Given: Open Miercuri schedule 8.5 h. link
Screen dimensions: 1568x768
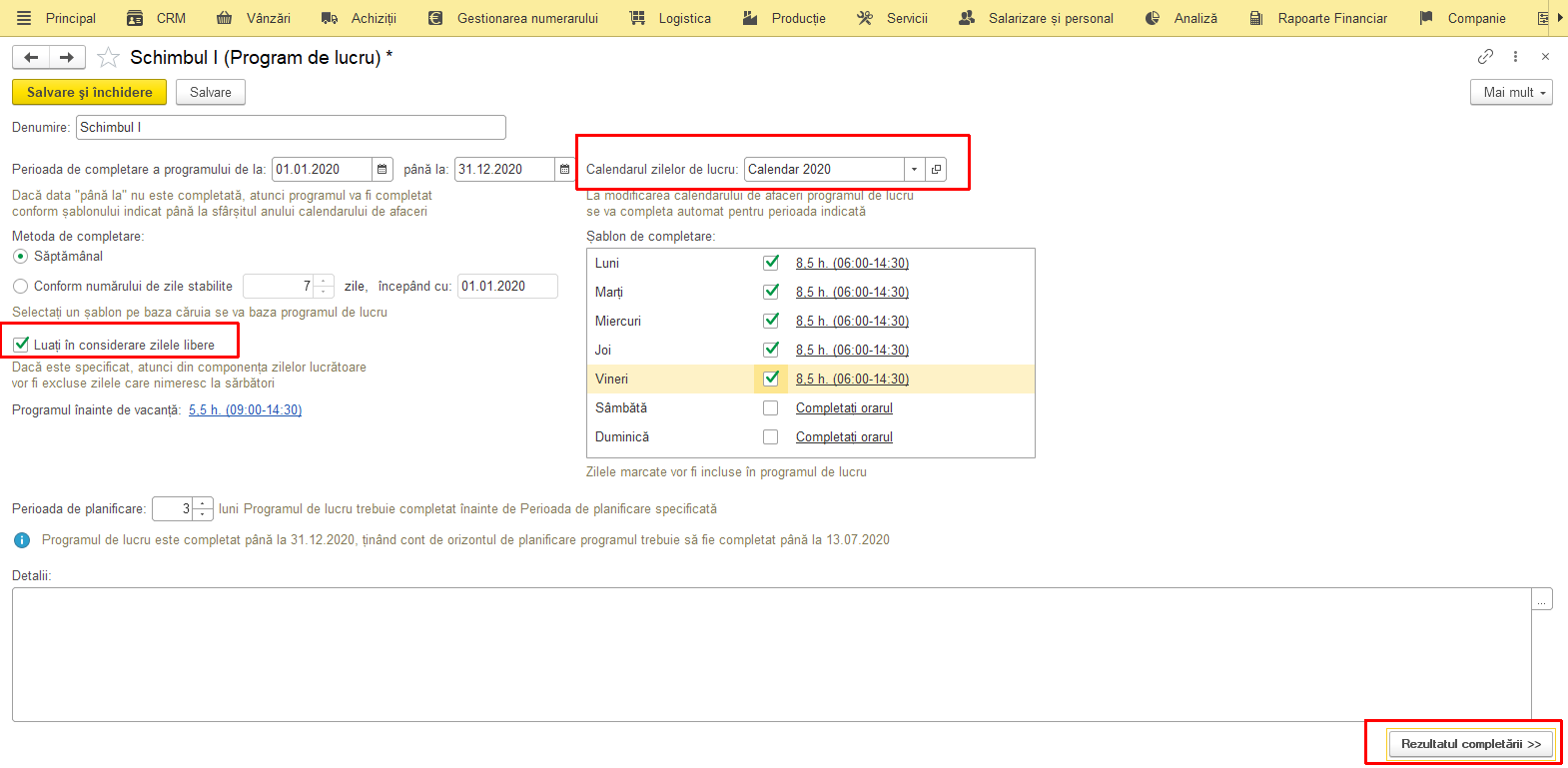Looking at the screenshot, I should pos(852,321).
